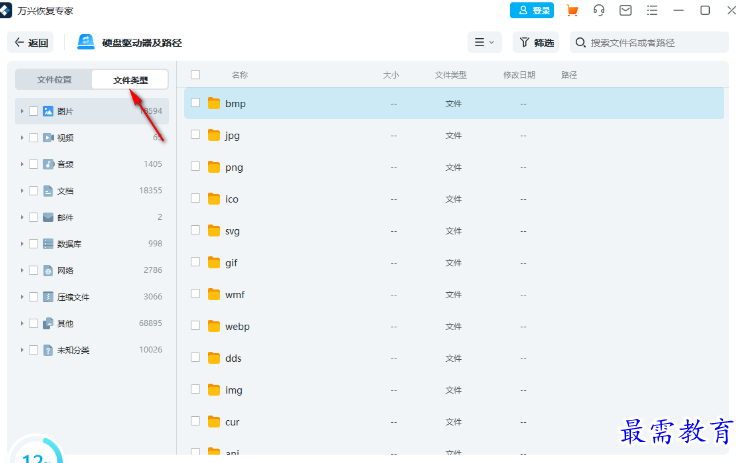Click the 筛选 filter button
This screenshot has width=742, height=463.
point(537,43)
